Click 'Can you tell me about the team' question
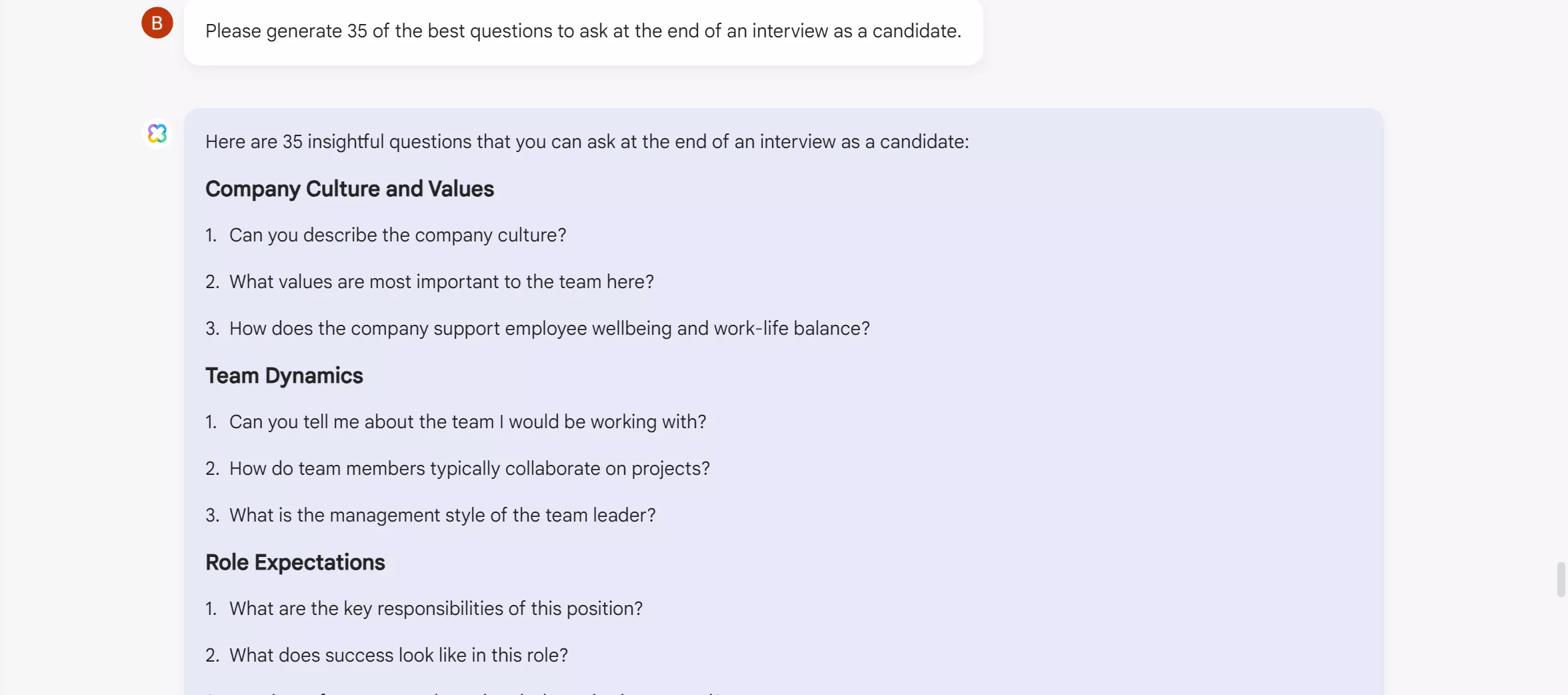Image resolution: width=1568 pixels, height=695 pixels. coord(467,422)
